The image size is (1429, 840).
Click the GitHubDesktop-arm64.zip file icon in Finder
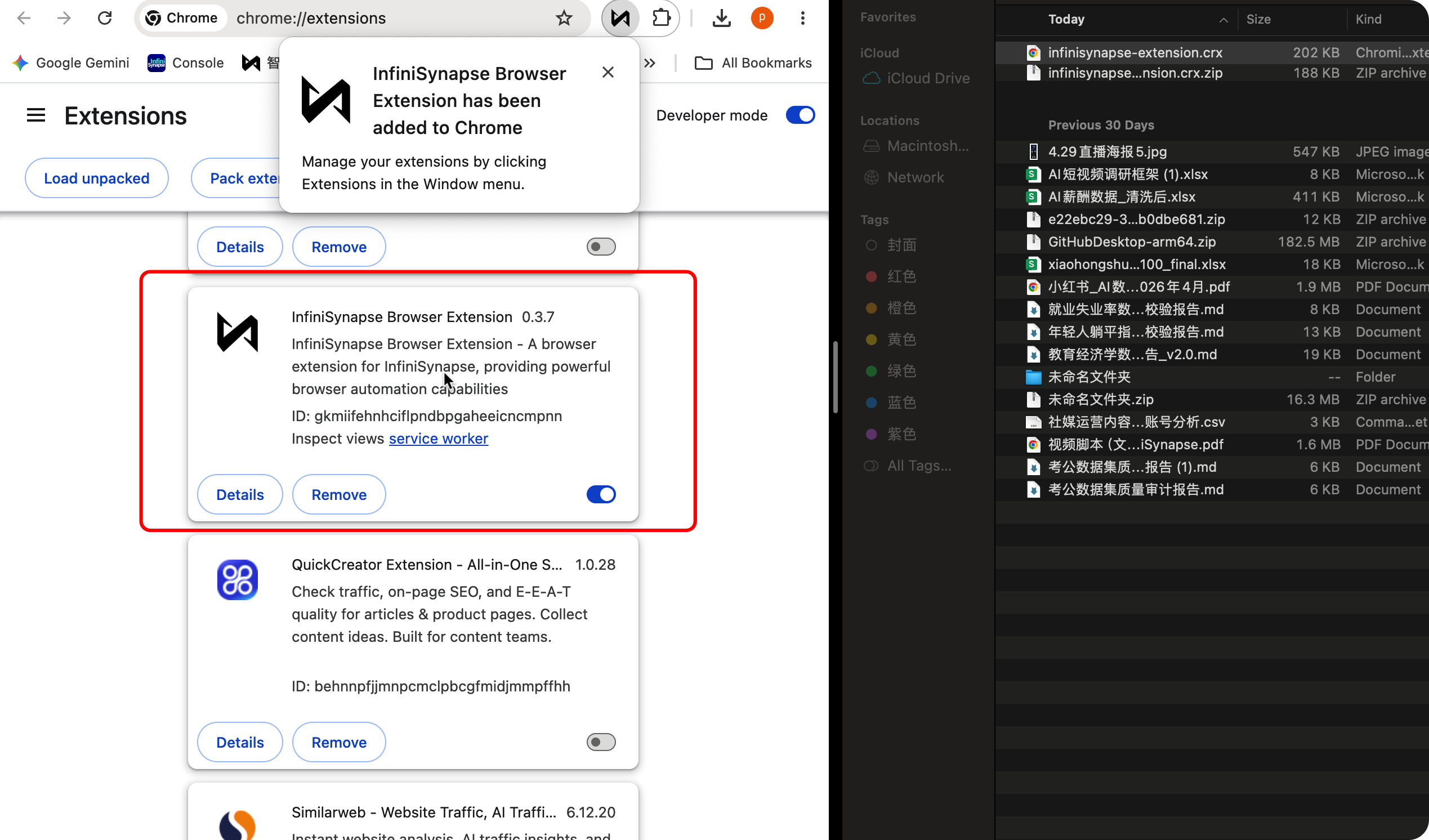point(1033,242)
